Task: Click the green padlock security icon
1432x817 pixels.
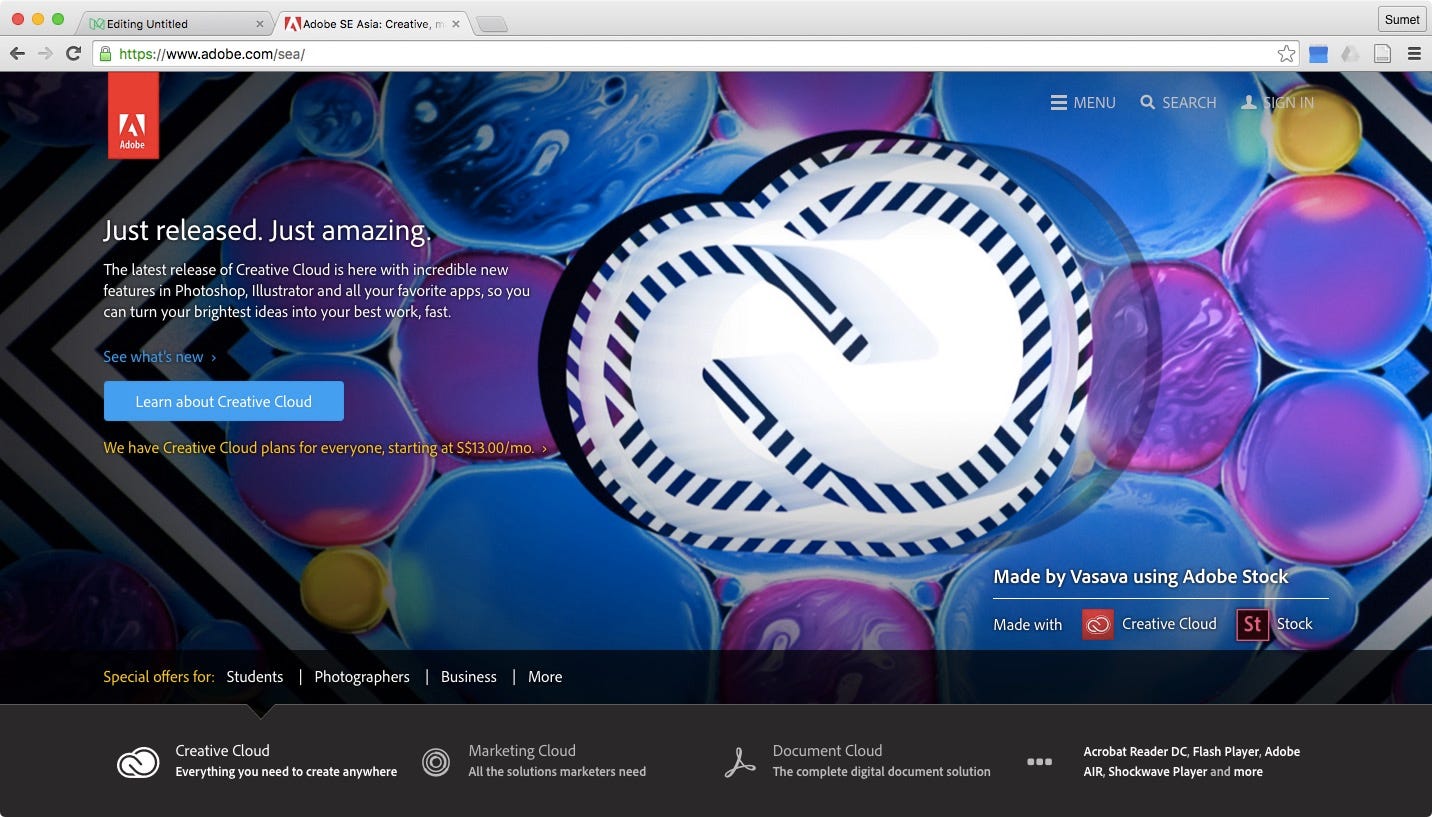Action: (105, 54)
